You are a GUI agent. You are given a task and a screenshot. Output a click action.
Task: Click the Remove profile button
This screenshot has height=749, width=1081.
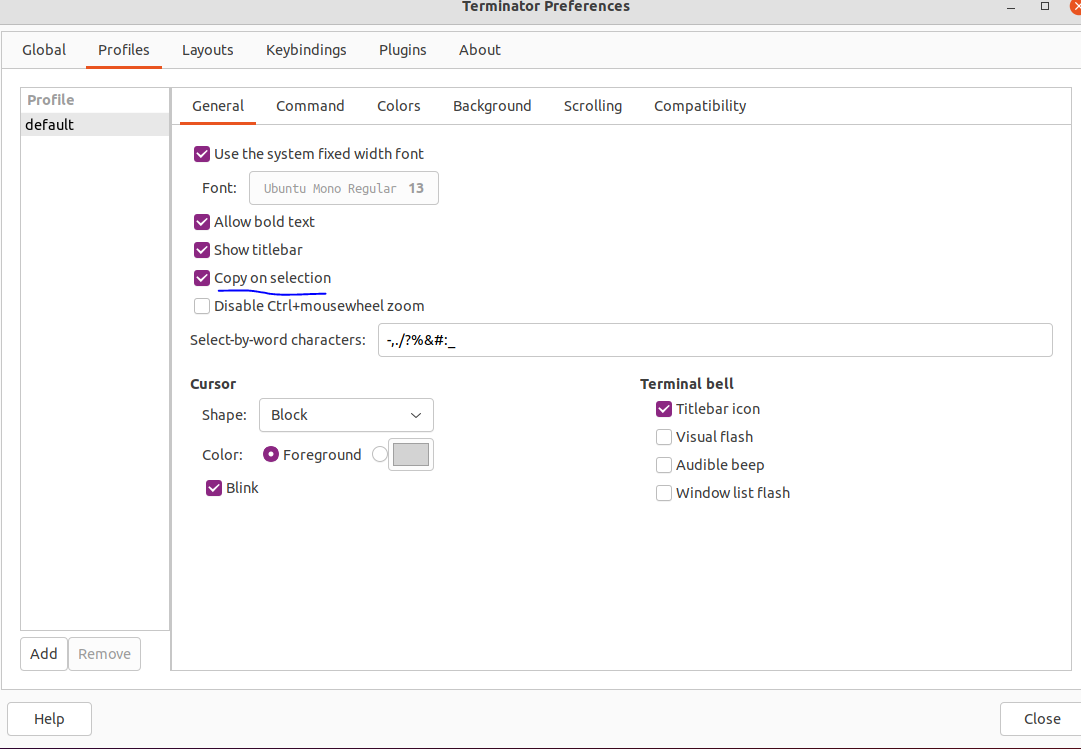click(x=104, y=654)
